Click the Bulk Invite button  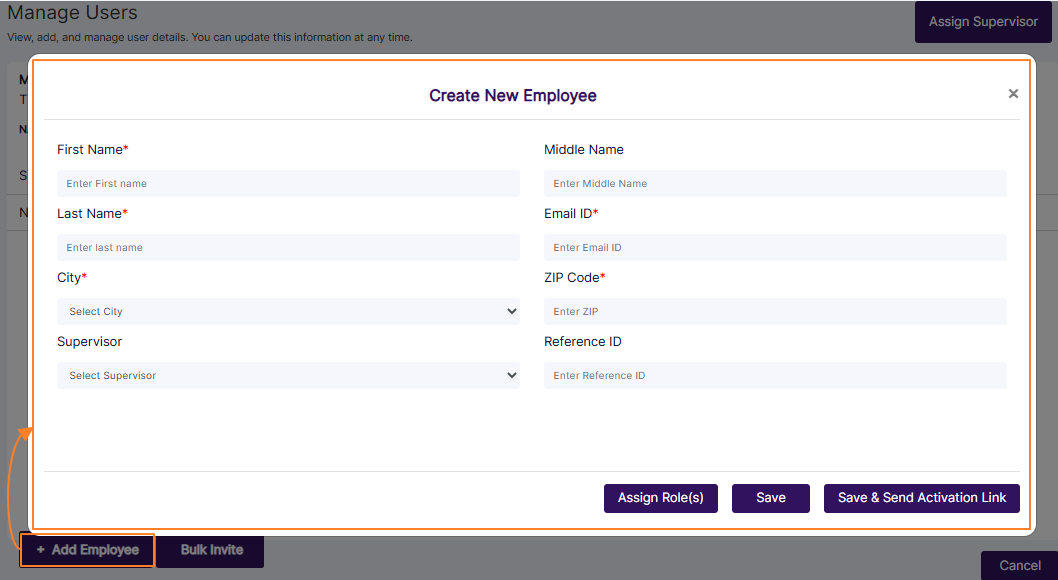click(x=209, y=550)
